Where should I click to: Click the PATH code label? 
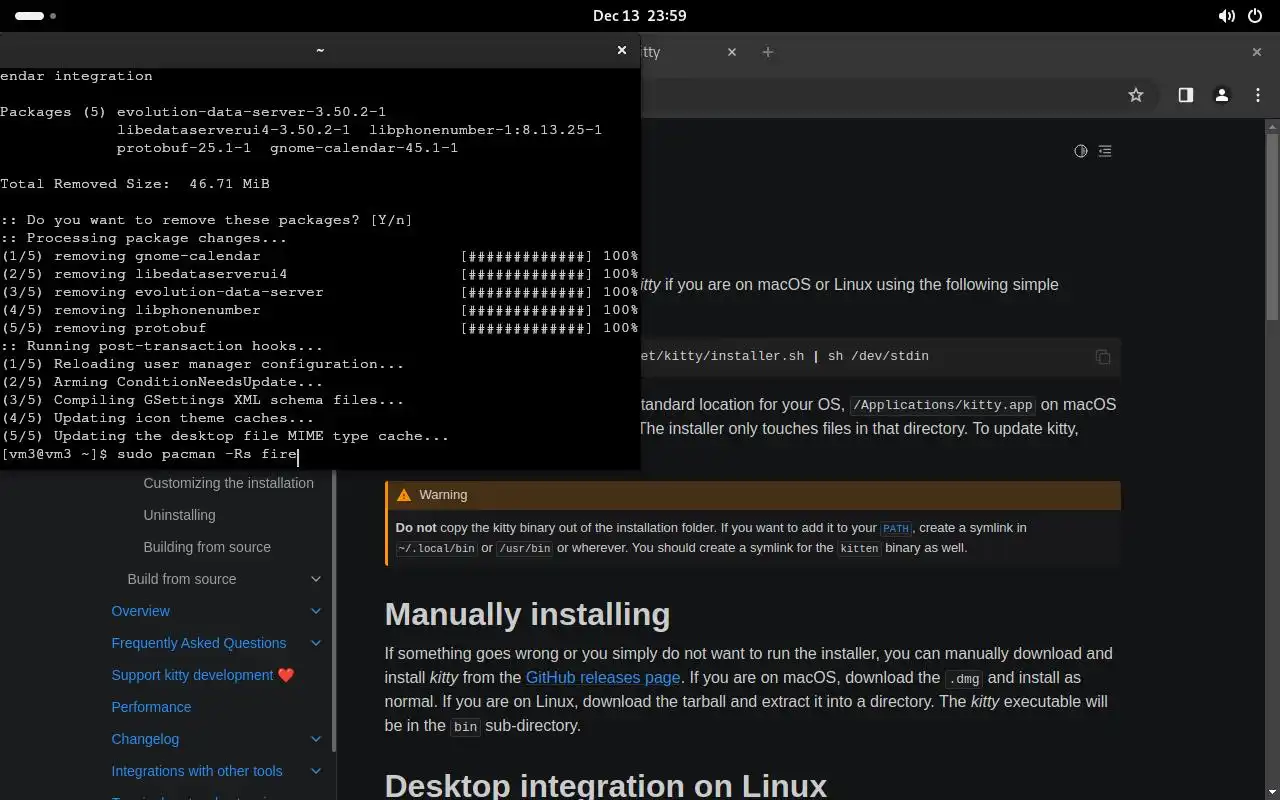coord(895,528)
